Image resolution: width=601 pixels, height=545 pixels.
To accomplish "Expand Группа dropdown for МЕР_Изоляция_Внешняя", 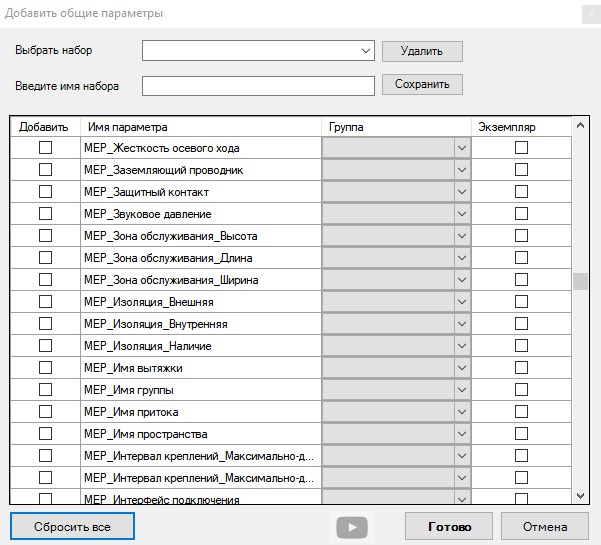I will pyautogui.click(x=461, y=302).
